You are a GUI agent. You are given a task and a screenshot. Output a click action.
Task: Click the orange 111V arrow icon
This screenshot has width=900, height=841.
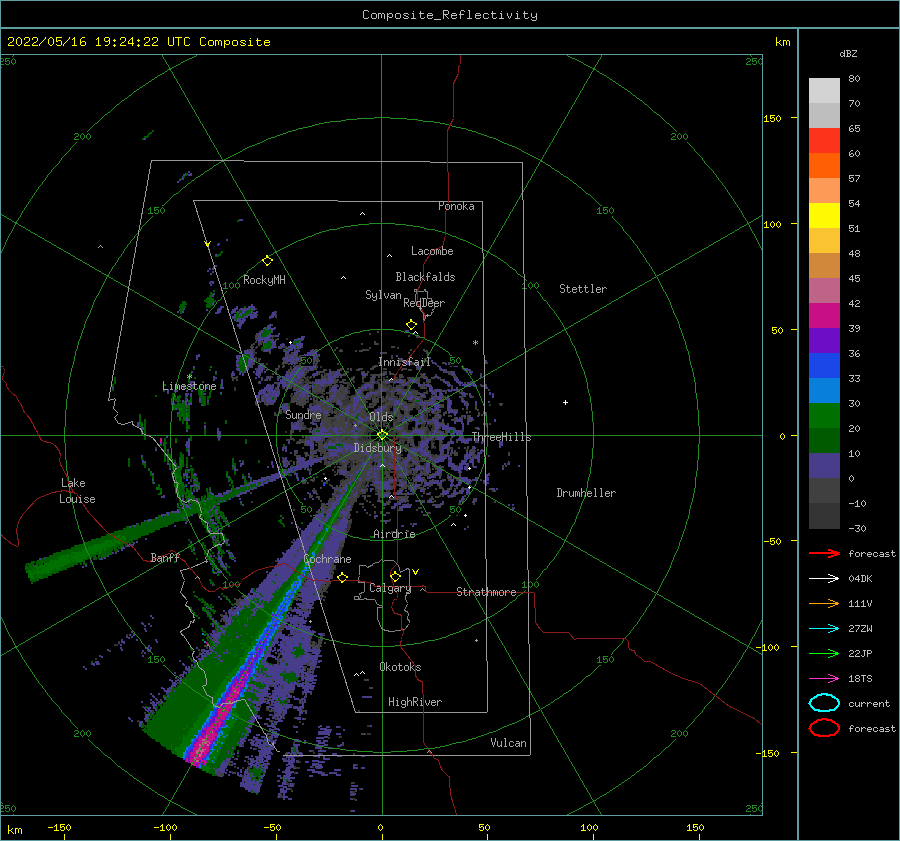tap(824, 603)
